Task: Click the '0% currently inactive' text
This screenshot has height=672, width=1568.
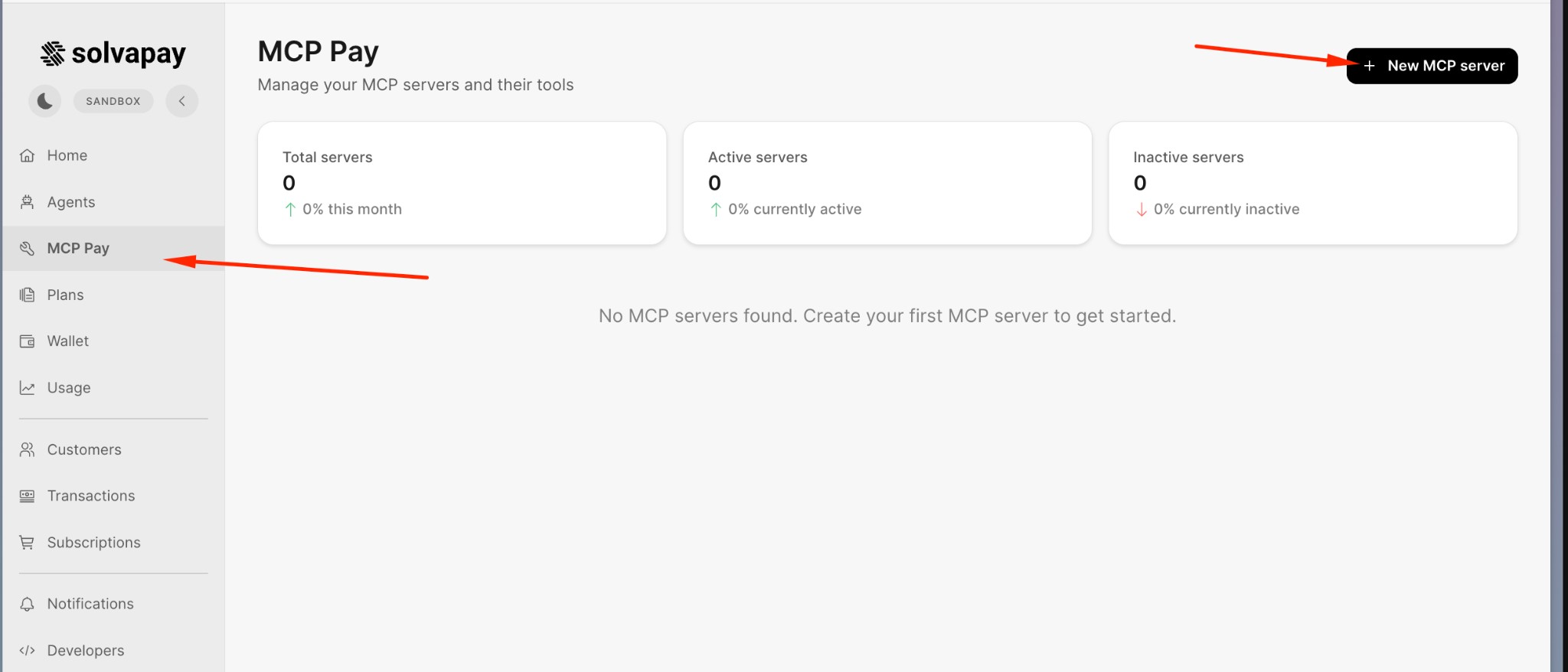Action: (x=1227, y=209)
